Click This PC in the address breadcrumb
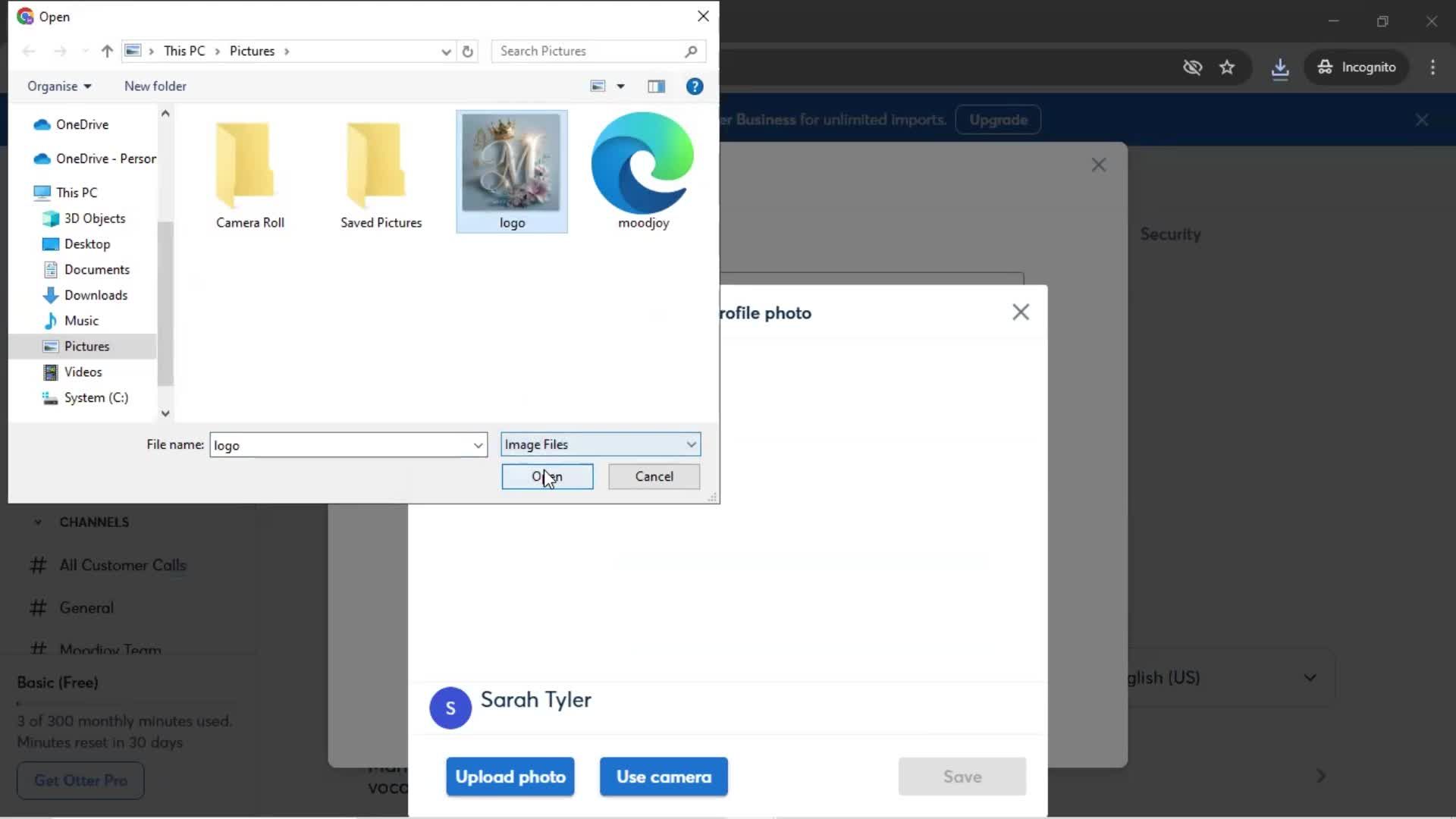Image resolution: width=1456 pixels, height=819 pixels. coord(184,51)
